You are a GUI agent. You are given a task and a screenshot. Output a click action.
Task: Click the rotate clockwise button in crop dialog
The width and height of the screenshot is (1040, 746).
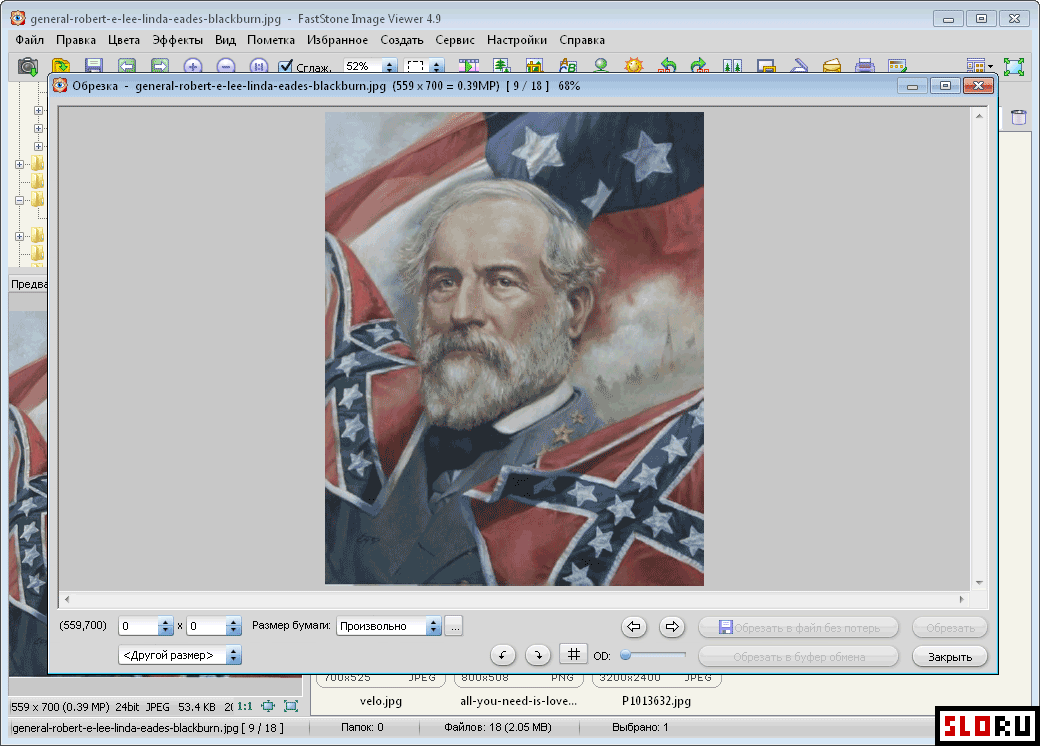538,655
